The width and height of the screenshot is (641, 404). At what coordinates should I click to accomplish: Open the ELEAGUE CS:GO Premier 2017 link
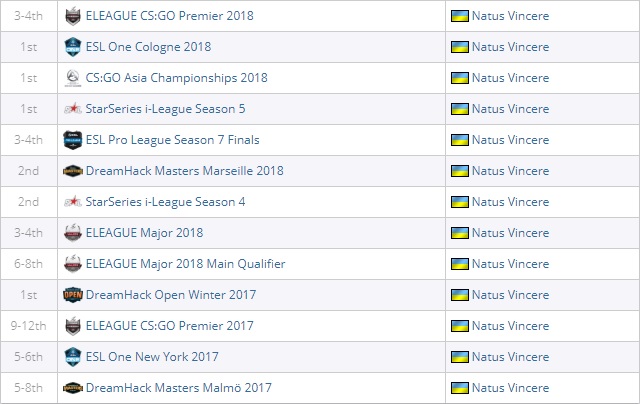pyautogui.click(x=170, y=326)
